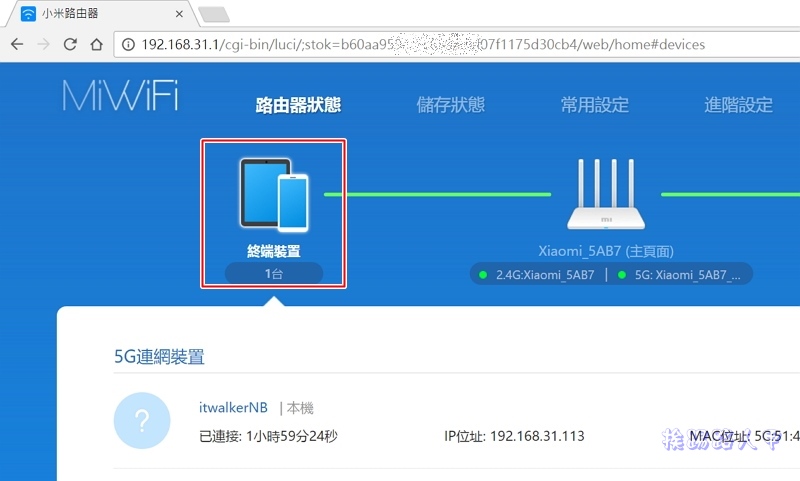800x481 pixels.
Task: Click Xiaomi_5AB7 (主頁面) router name
Action: pos(606,251)
